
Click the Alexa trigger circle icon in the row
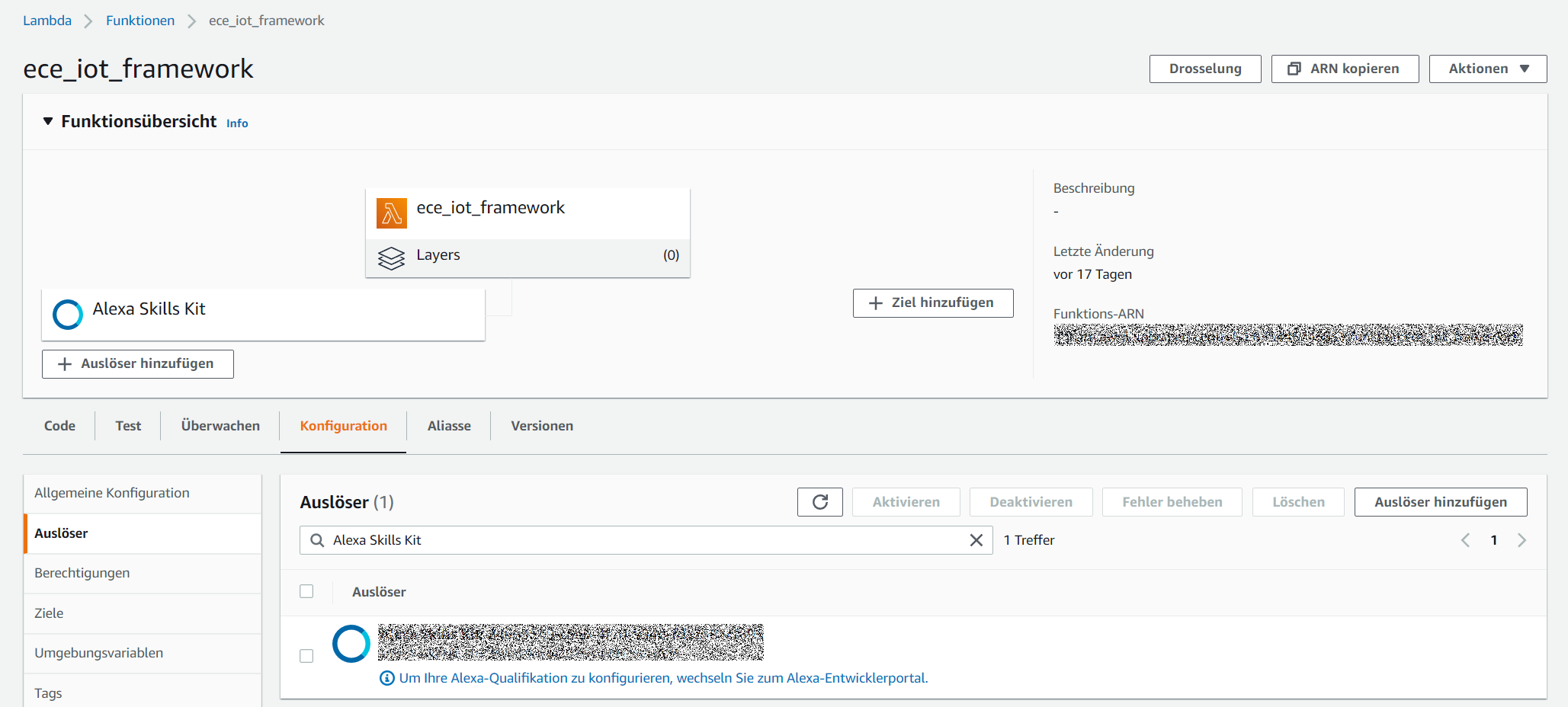351,643
